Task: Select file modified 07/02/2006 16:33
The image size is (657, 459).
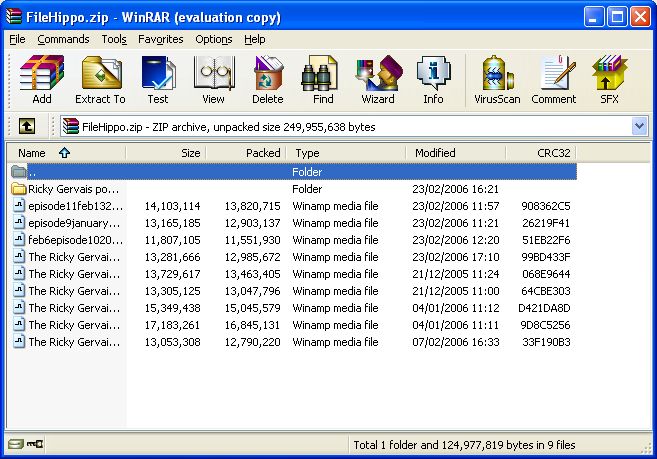Action: click(x=292, y=342)
